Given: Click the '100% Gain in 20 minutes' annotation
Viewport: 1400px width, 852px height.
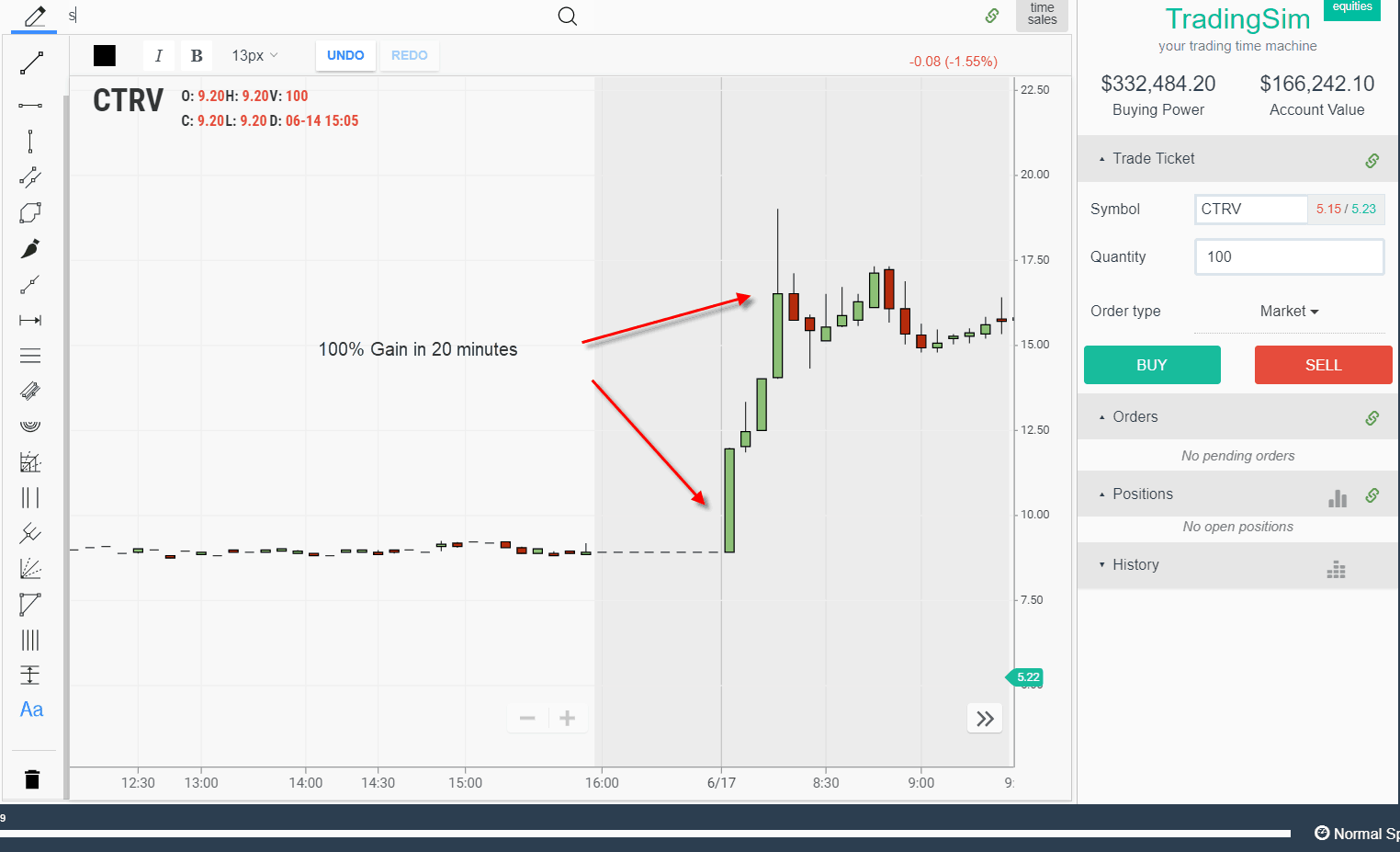Looking at the screenshot, I should tap(418, 349).
